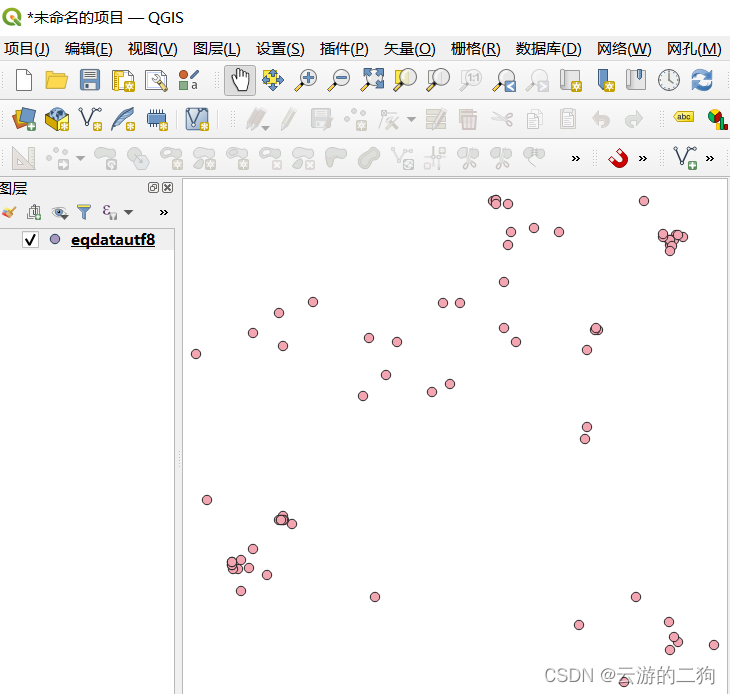The height and width of the screenshot is (694, 730).
Task: Close the Layers panel
Action: click(x=168, y=188)
